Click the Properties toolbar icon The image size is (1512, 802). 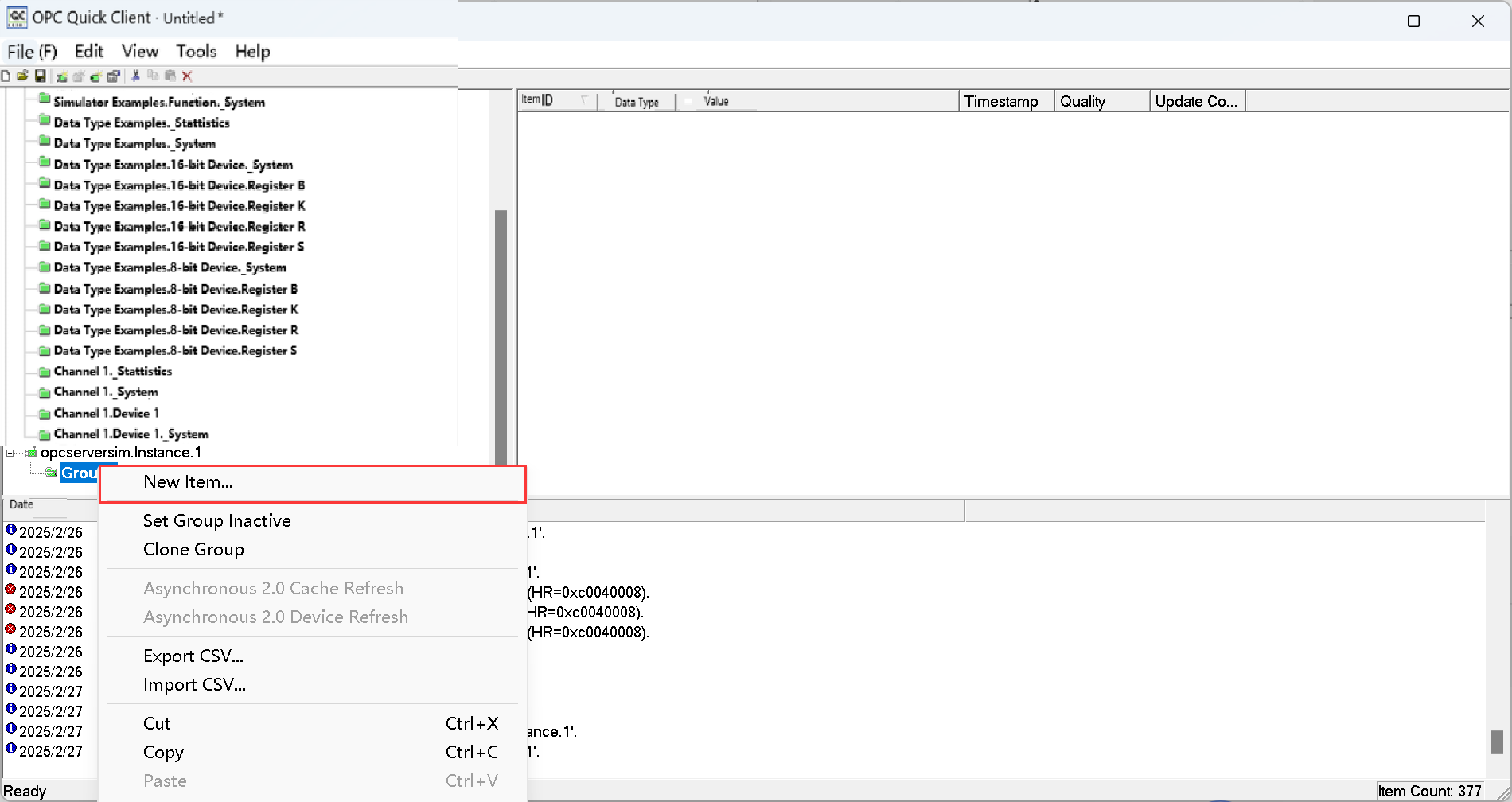pyautogui.click(x=113, y=76)
